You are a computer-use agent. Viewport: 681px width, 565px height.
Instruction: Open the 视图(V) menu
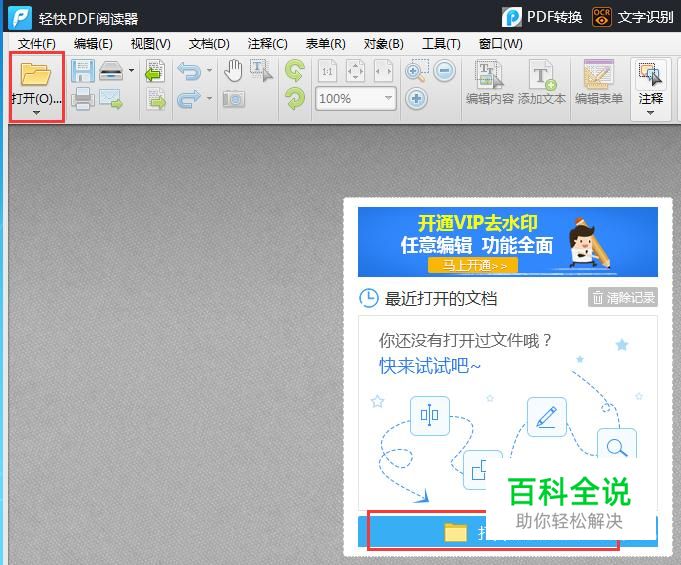pyautogui.click(x=150, y=44)
